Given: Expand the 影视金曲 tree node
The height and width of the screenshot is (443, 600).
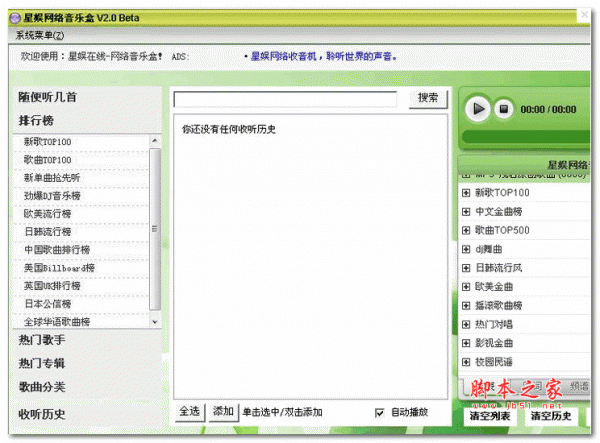Looking at the screenshot, I should (x=466, y=343).
